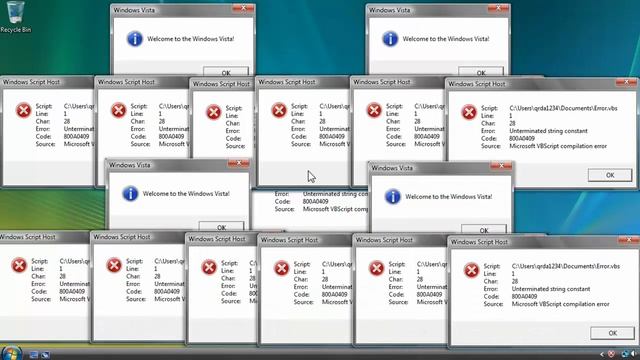Click the red error icon in upper-right Script Host dialog
640x360 pixels.
point(469,112)
